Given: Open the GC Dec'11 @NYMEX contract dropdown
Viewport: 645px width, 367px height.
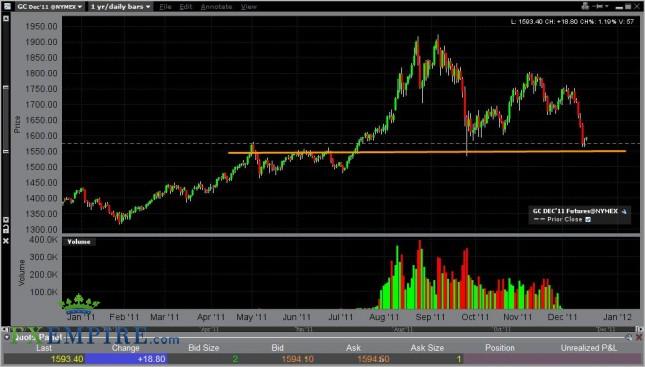Looking at the screenshot, I should click(49, 7).
